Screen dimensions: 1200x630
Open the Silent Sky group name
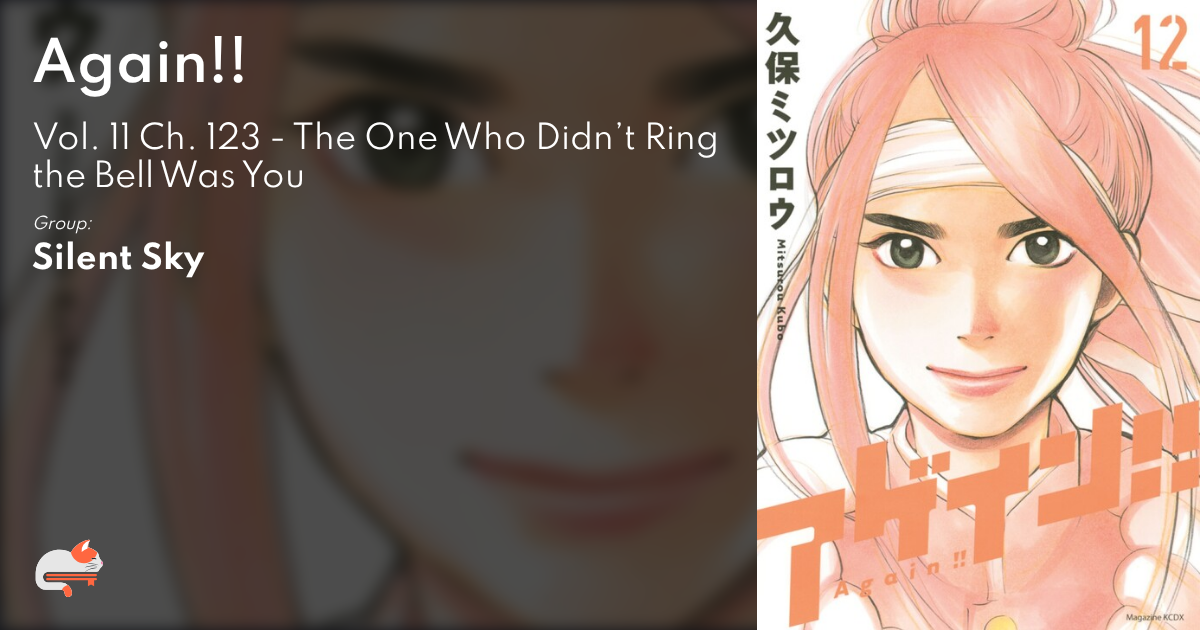118,258
